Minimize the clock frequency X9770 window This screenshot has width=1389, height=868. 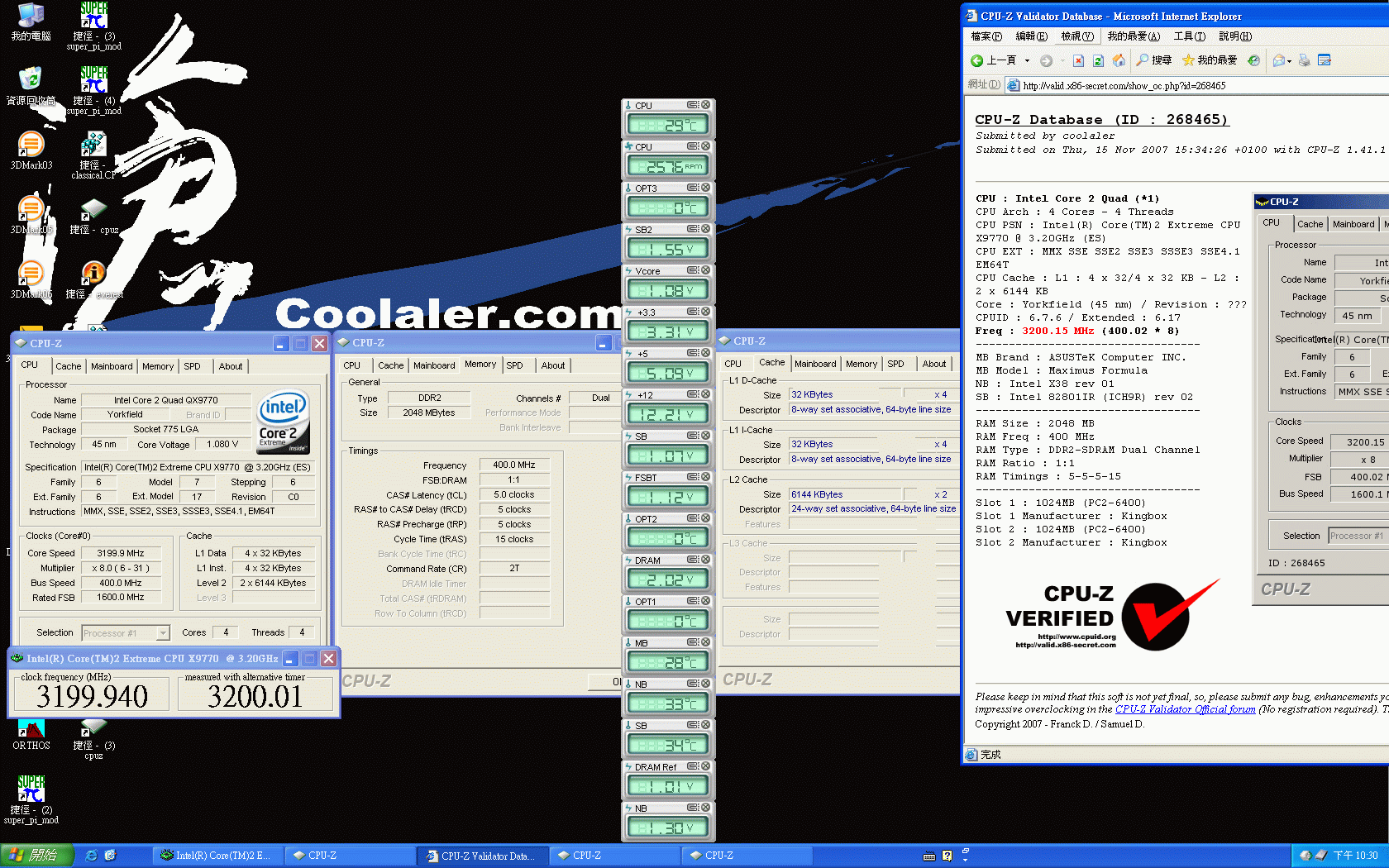click(x=290, y=659)
